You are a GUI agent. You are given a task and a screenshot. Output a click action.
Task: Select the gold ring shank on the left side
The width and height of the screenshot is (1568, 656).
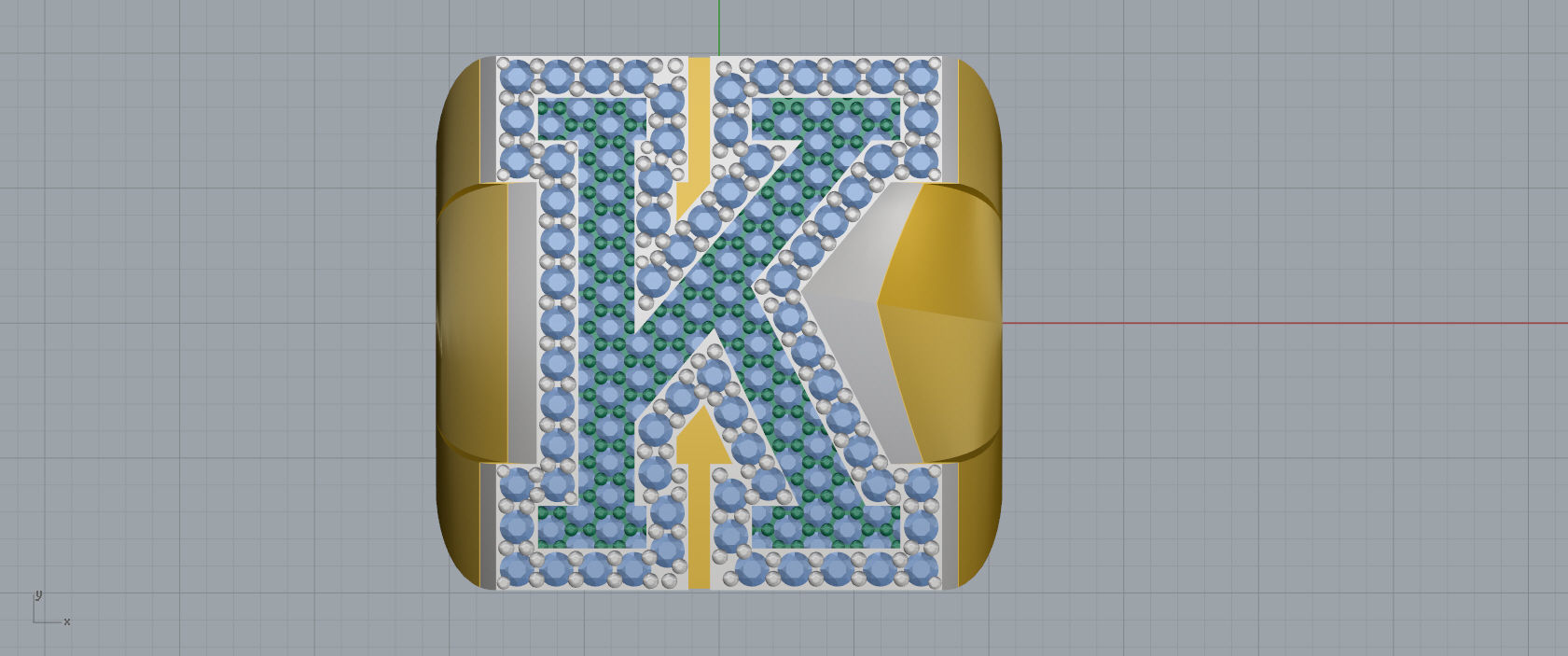tap(472, 322)
